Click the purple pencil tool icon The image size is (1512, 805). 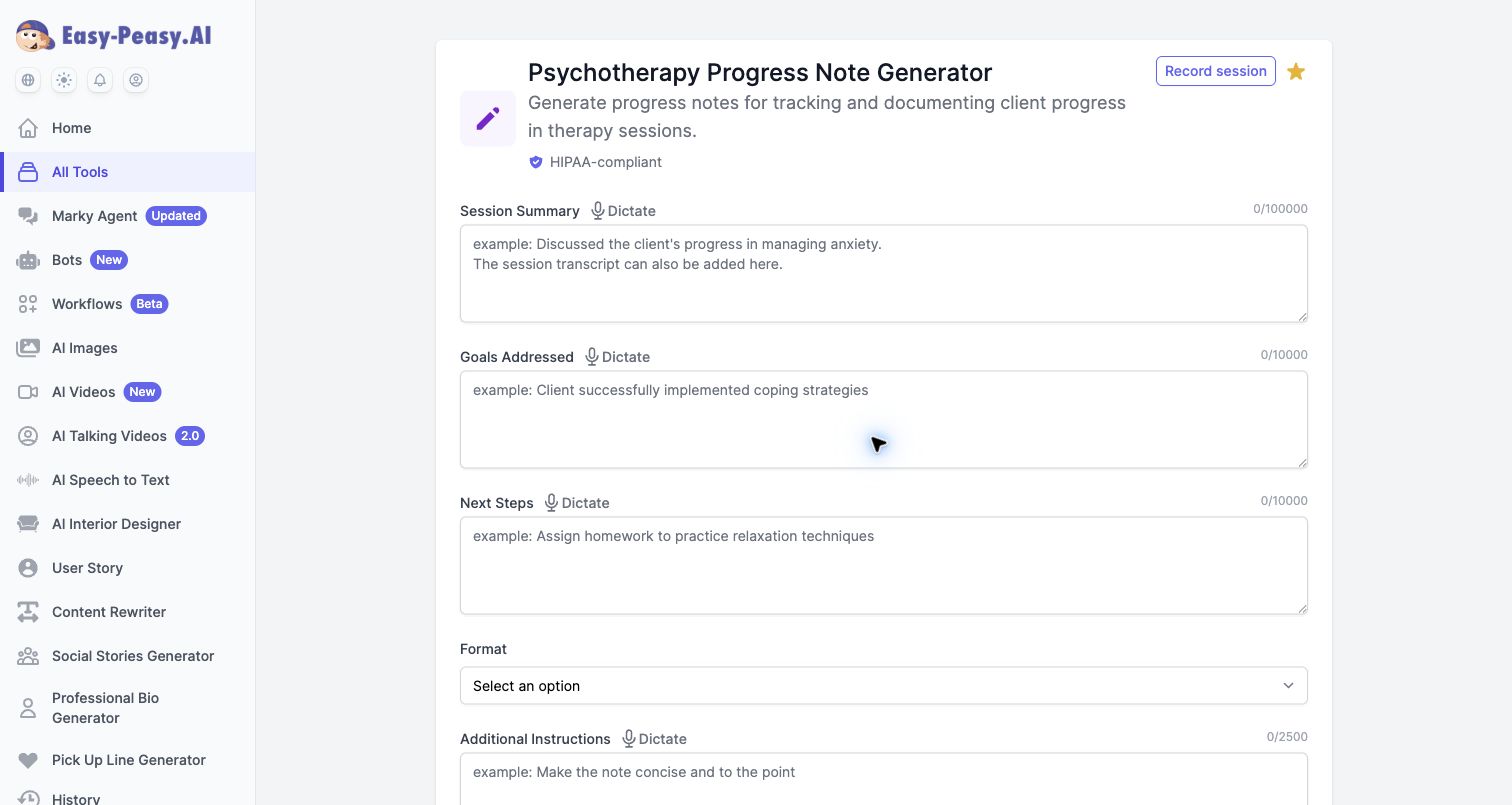click(x=488, y=119)
